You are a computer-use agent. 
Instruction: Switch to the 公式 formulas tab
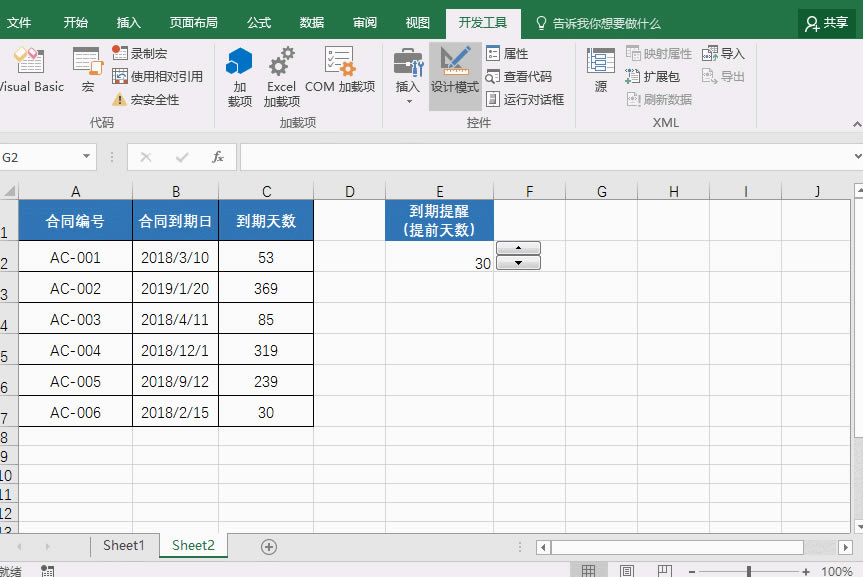pyautogui.click(x=259, y=23)
